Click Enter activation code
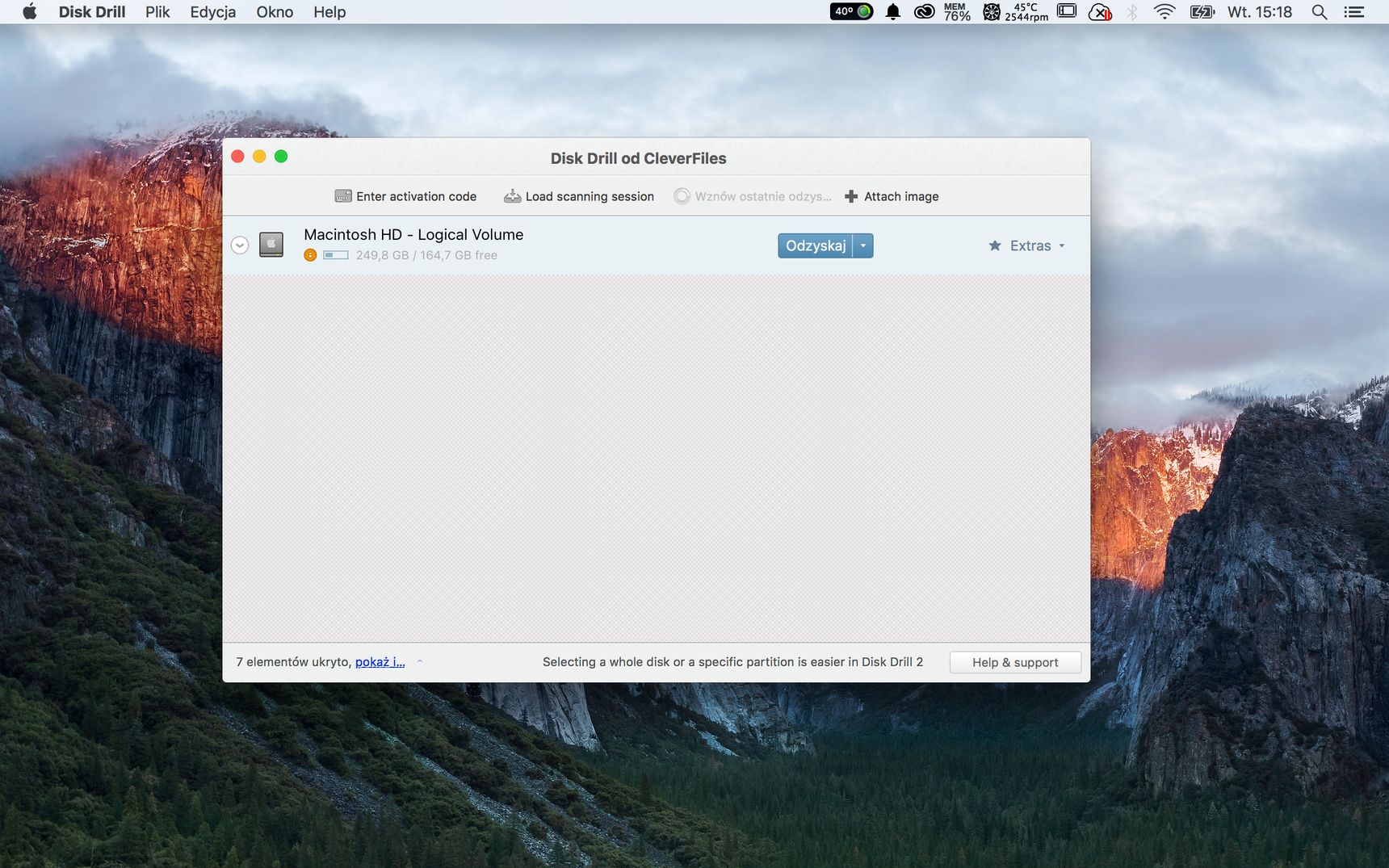This screenshot has height=868, width=1389. [x=405, y=196]
